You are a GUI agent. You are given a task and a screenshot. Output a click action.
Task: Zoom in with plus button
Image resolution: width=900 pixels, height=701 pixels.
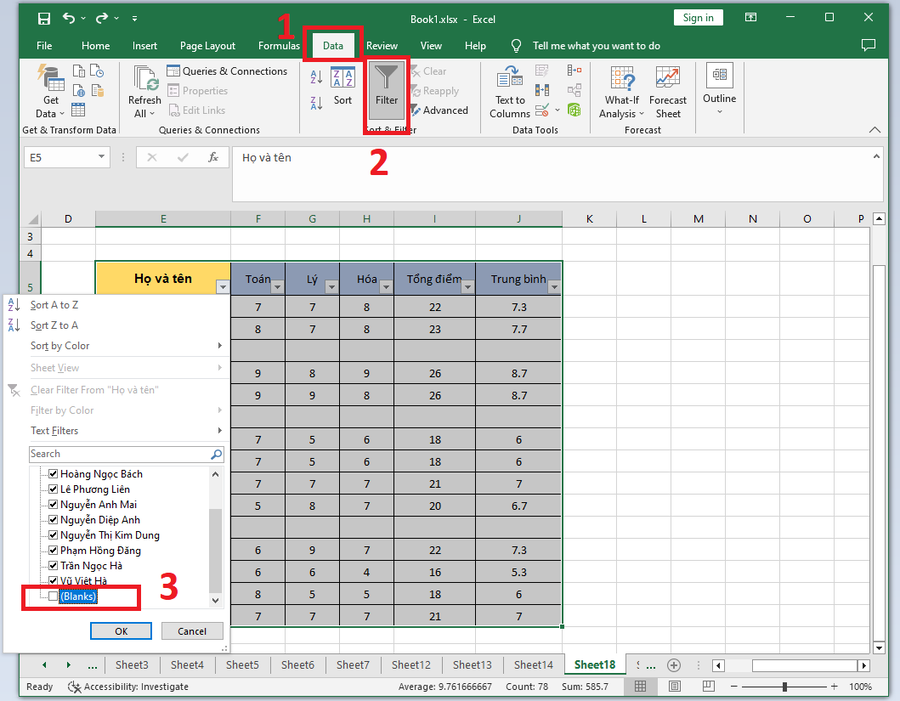(834, 687)
